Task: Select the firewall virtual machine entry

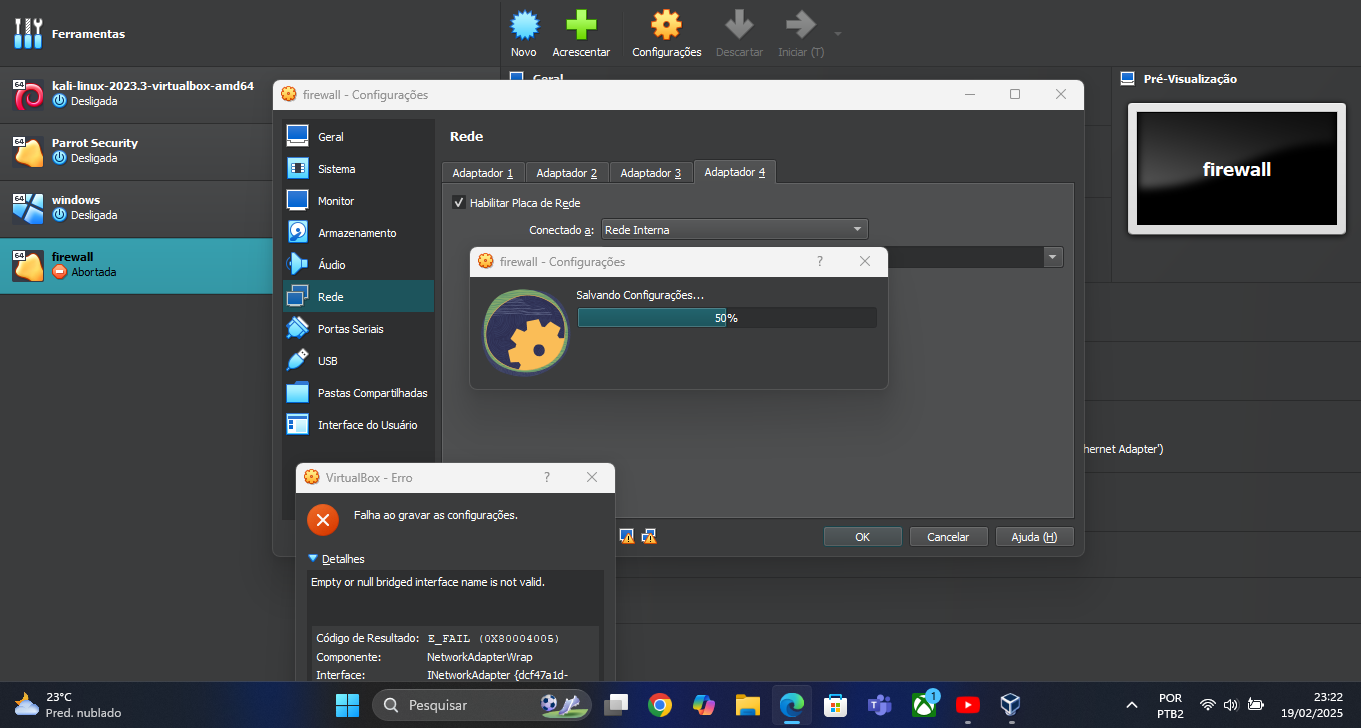Action: pos(136,265)
